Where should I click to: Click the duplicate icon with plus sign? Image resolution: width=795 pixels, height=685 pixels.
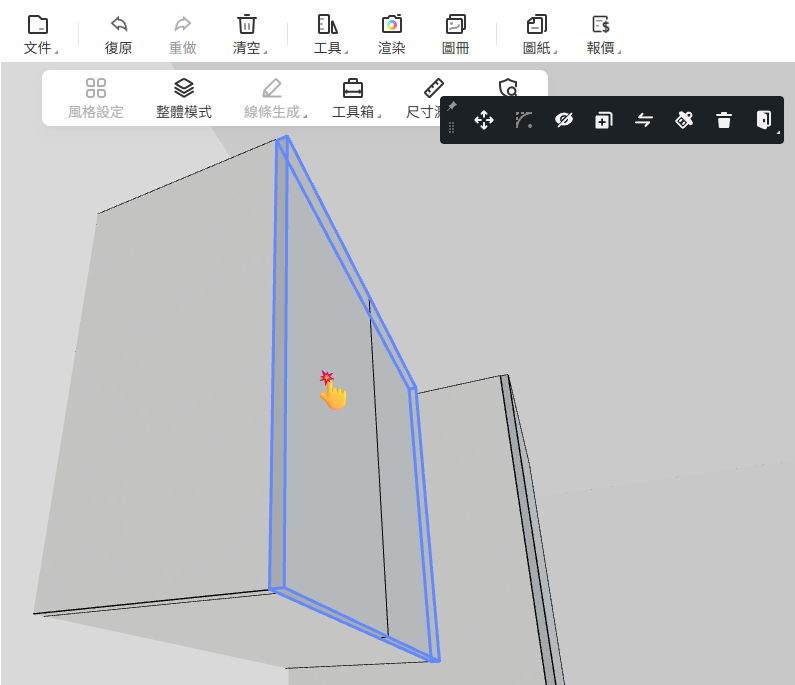[604, 121]
